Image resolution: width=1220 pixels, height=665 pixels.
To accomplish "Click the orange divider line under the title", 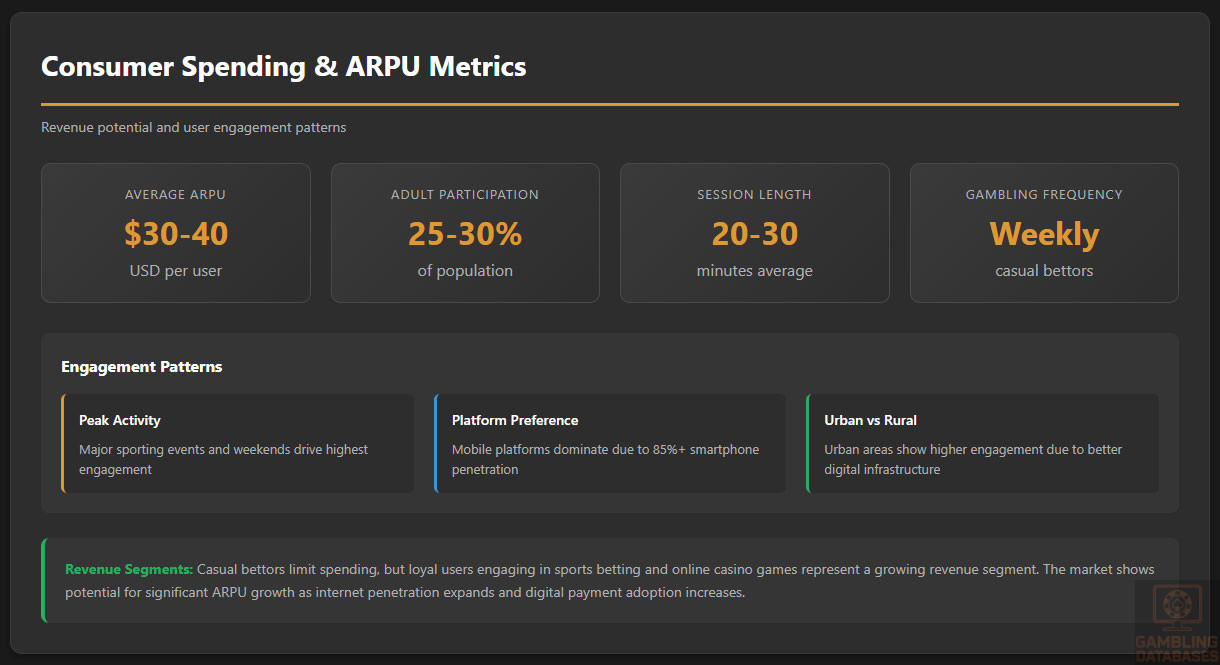I will (x=609, y=104).
